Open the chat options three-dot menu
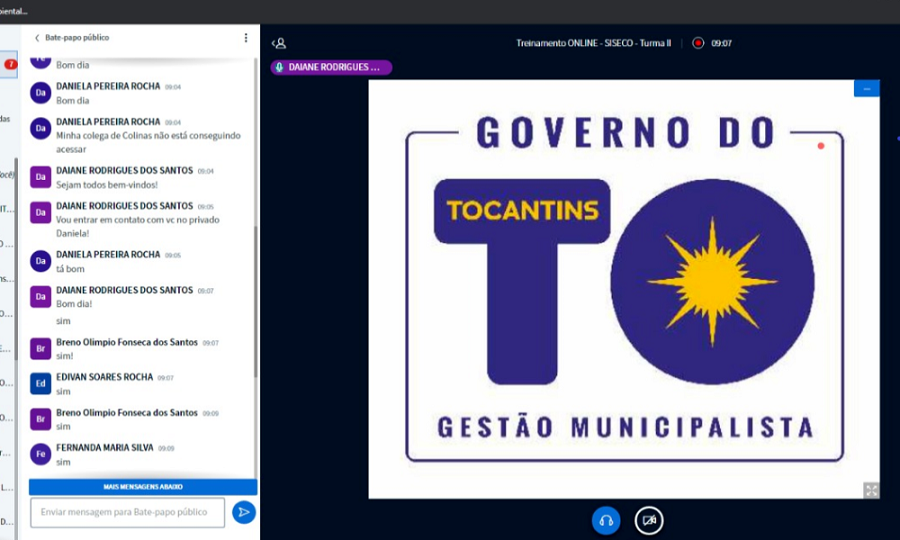Screen dimensions: 900x540 246,38
